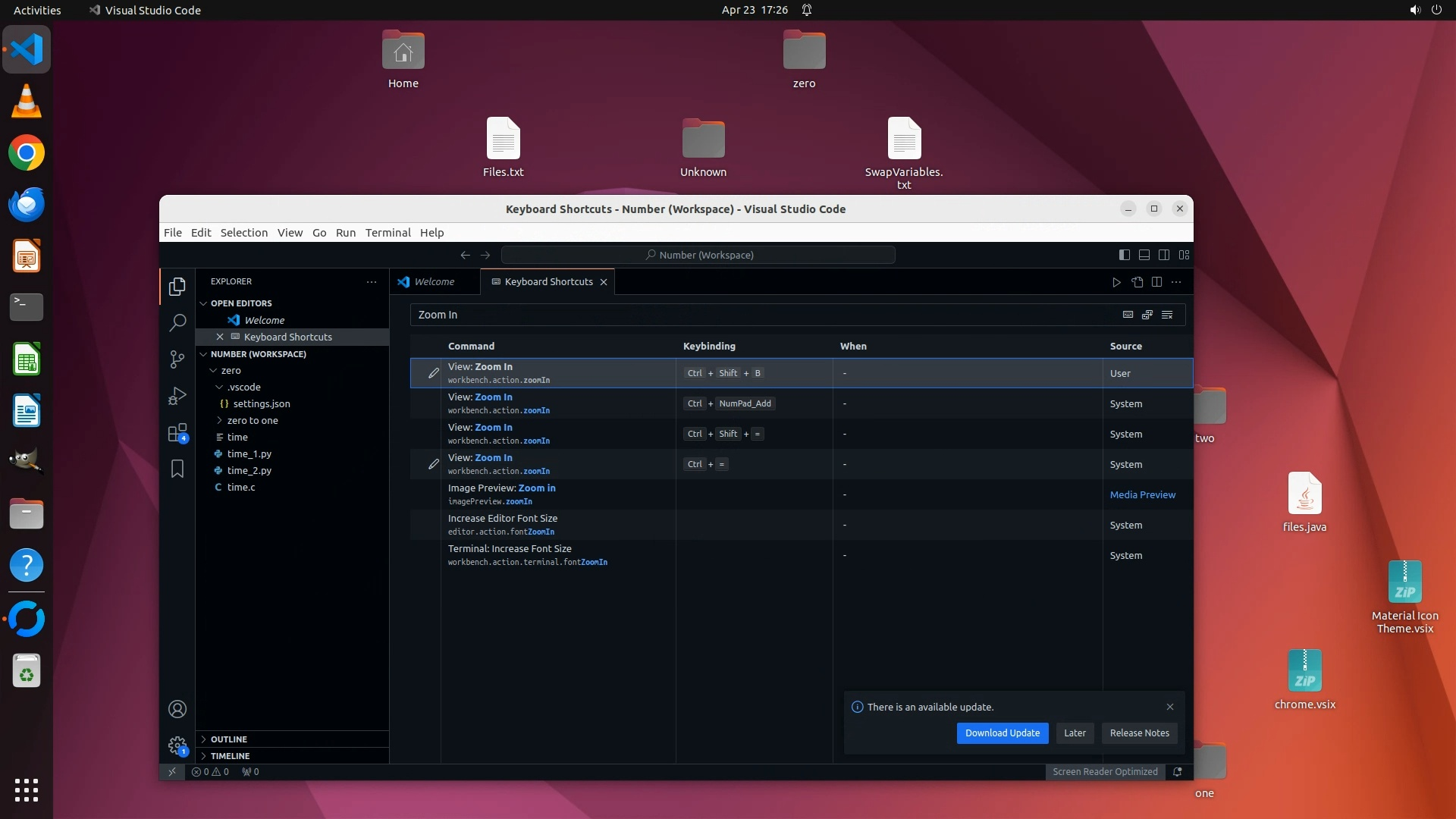1456x819 pixels.
Task: Click the Zoom In search field
Action: (x=758, y=315)
